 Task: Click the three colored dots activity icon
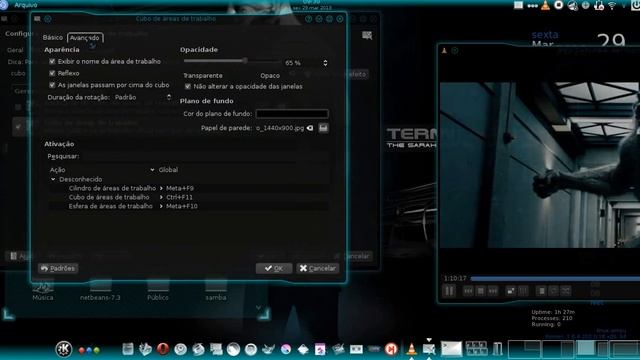[89, 350]
